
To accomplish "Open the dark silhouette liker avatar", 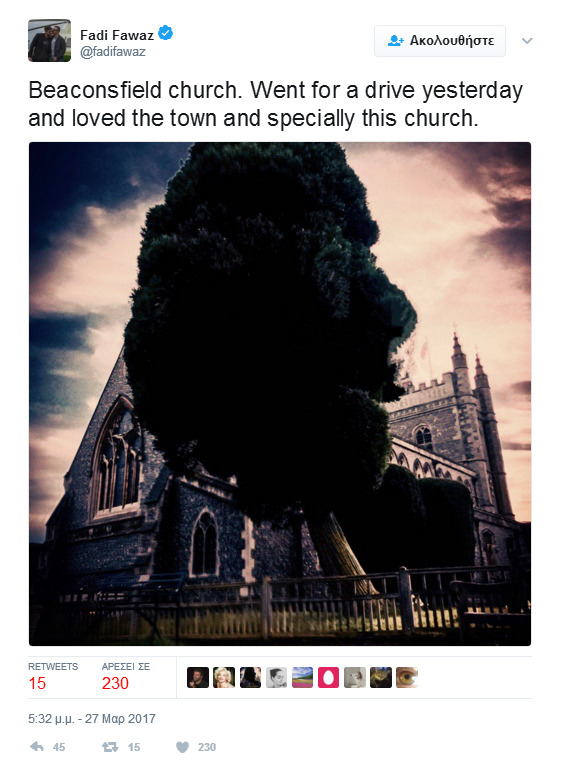I will [x=250, y=678].
